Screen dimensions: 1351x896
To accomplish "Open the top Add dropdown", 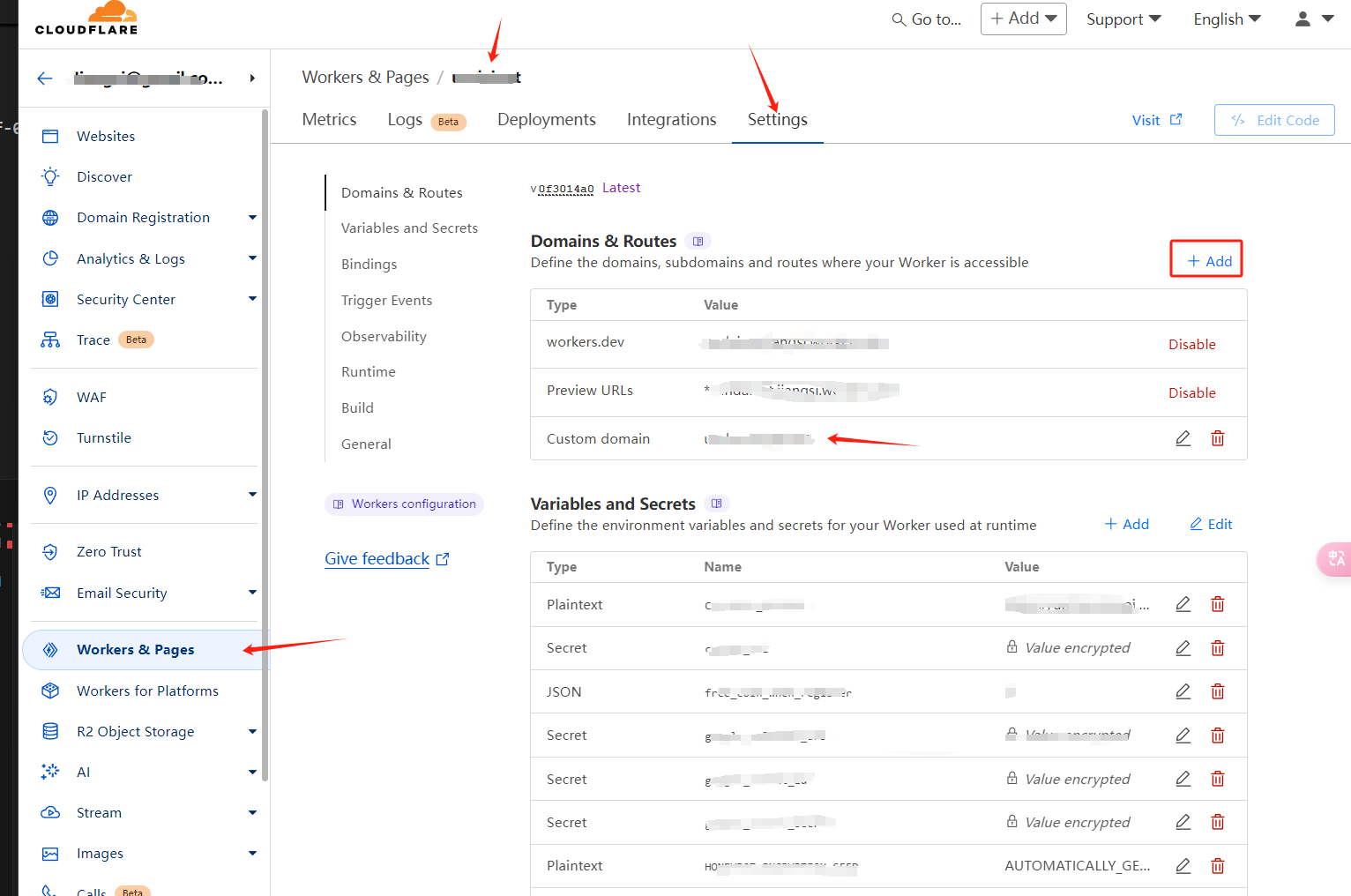I will click(1024, 19).
